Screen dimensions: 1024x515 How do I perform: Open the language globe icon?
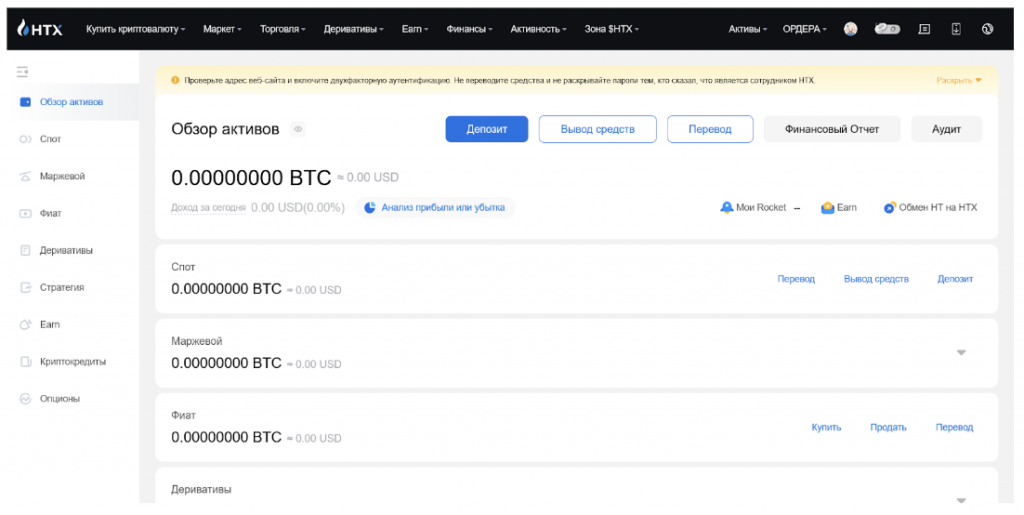click(987, 29)
